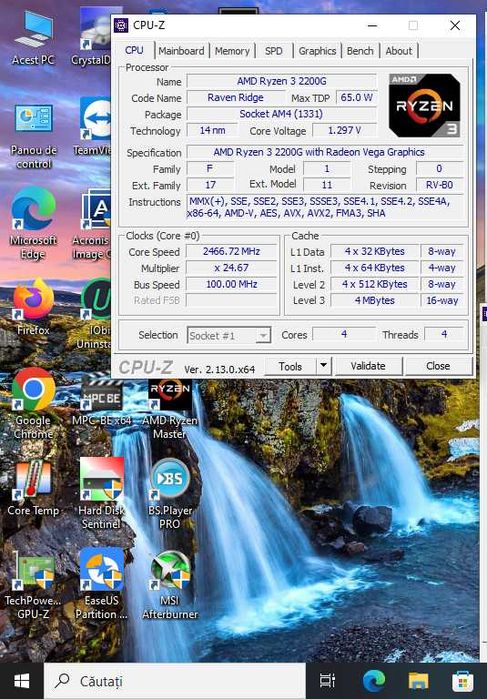The height and width of the screenshot is (699, 487).
Task: Go to the Bench tab
Action: point(360,51)
